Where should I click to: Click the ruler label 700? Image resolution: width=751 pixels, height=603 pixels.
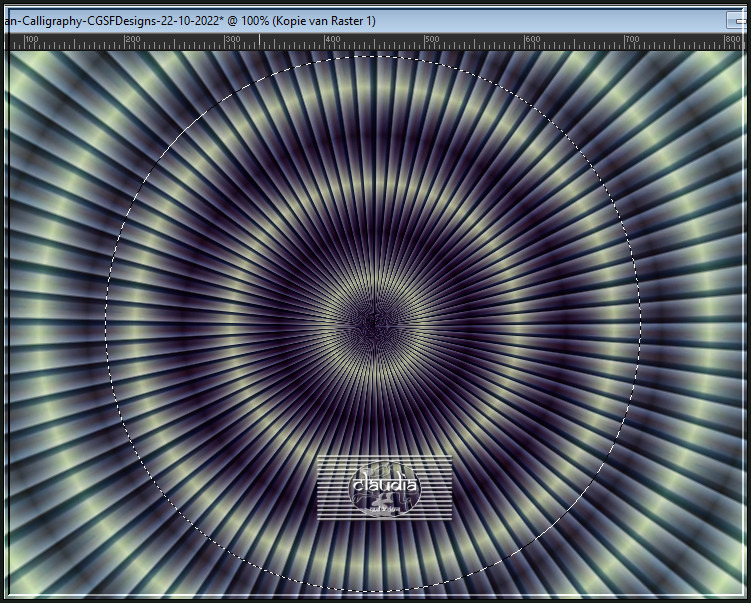(x=632, y=39)
